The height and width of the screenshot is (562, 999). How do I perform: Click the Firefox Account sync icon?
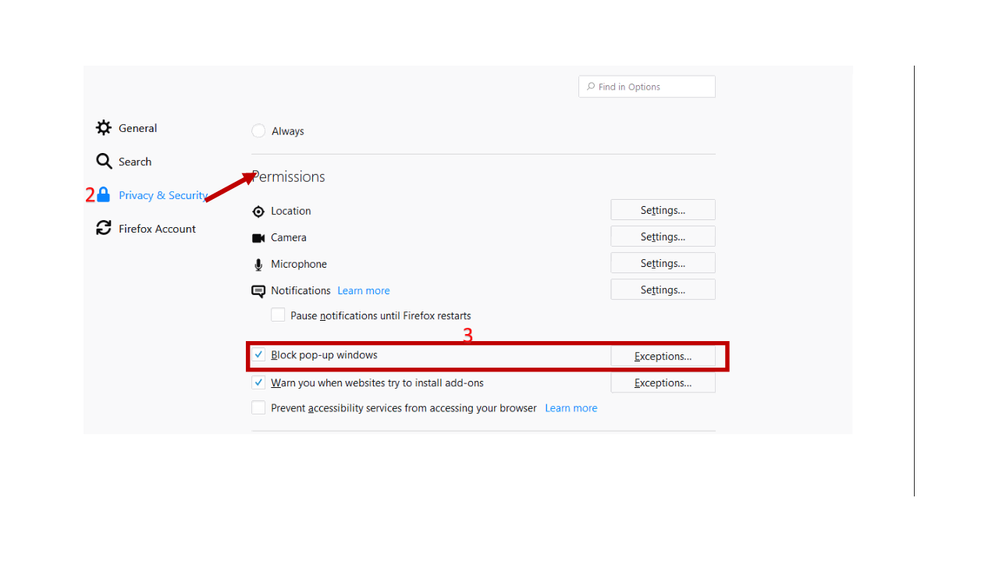point(104,228)
